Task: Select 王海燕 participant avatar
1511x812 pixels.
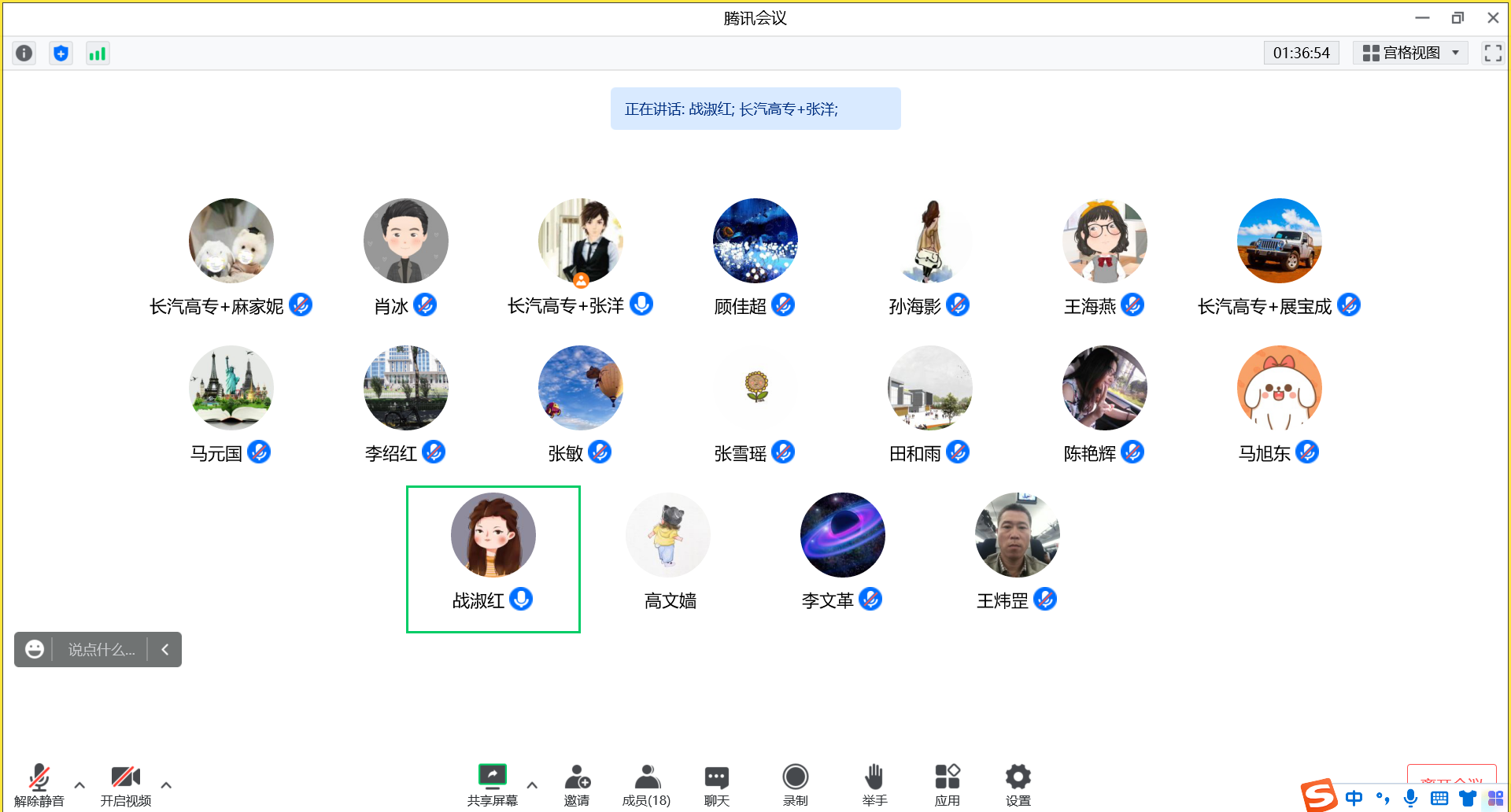Action: tap(1105, 241)
